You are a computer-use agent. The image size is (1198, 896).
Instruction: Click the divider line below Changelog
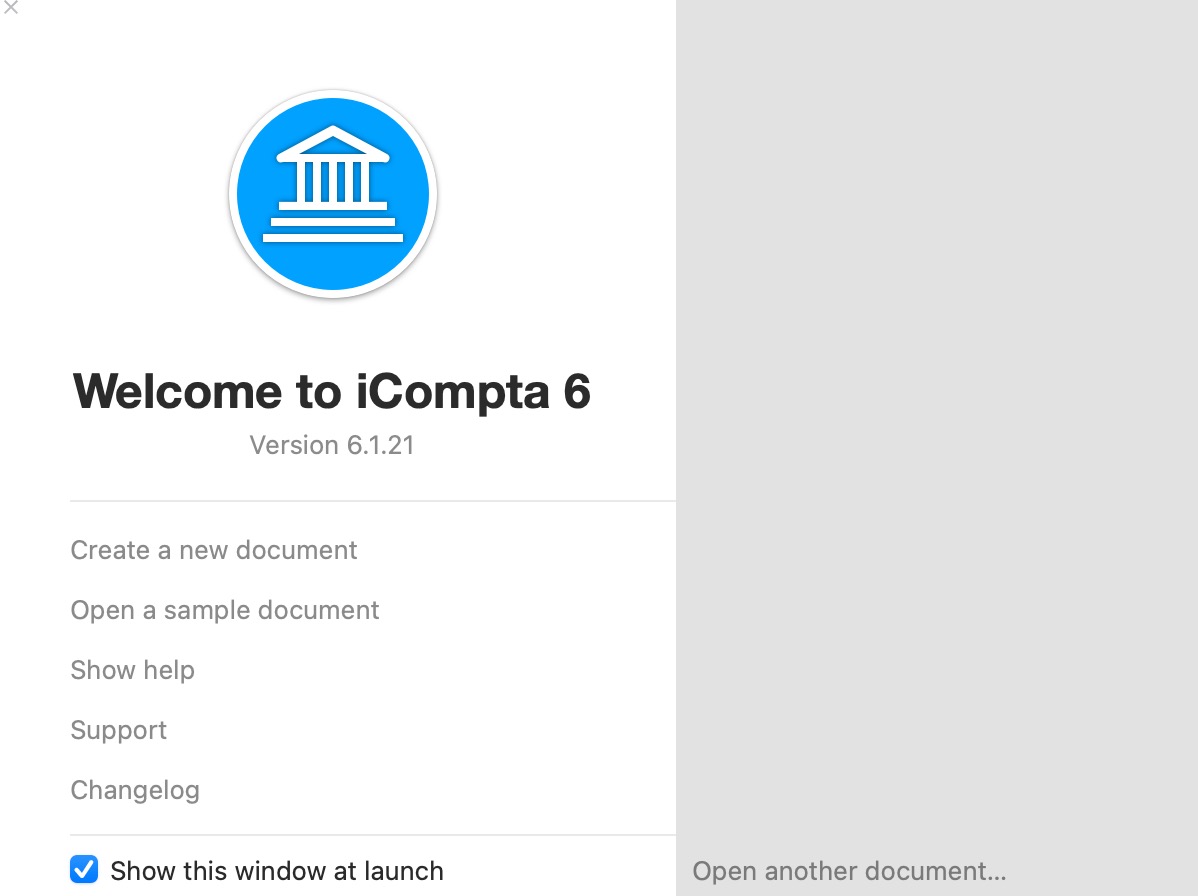(x=373, y=835)
